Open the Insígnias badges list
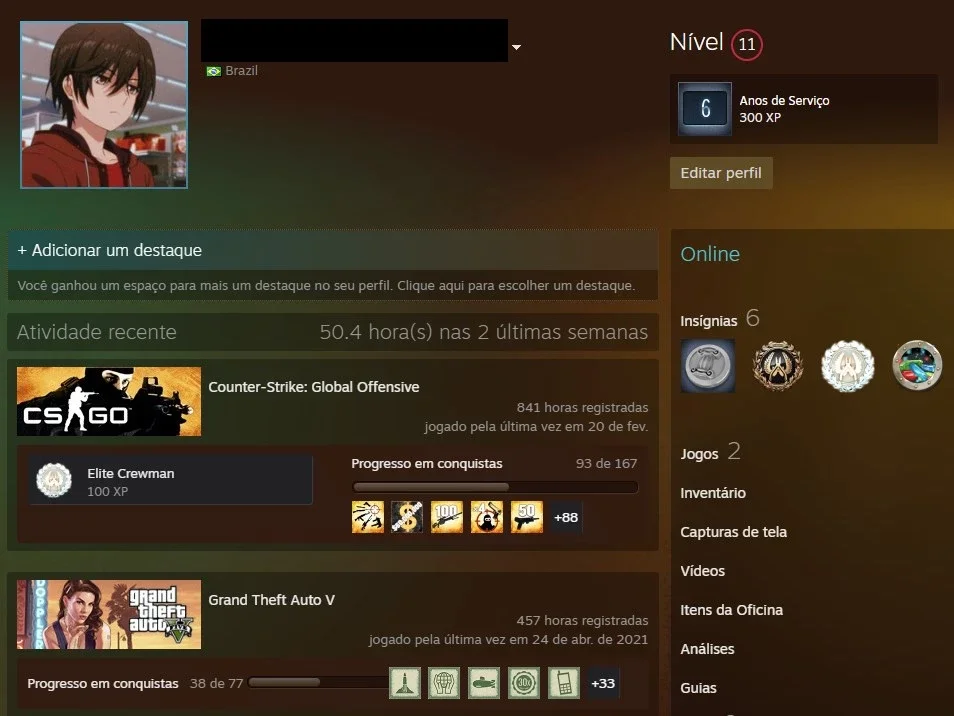Screen dimensions: 954x716 point(708,321)
